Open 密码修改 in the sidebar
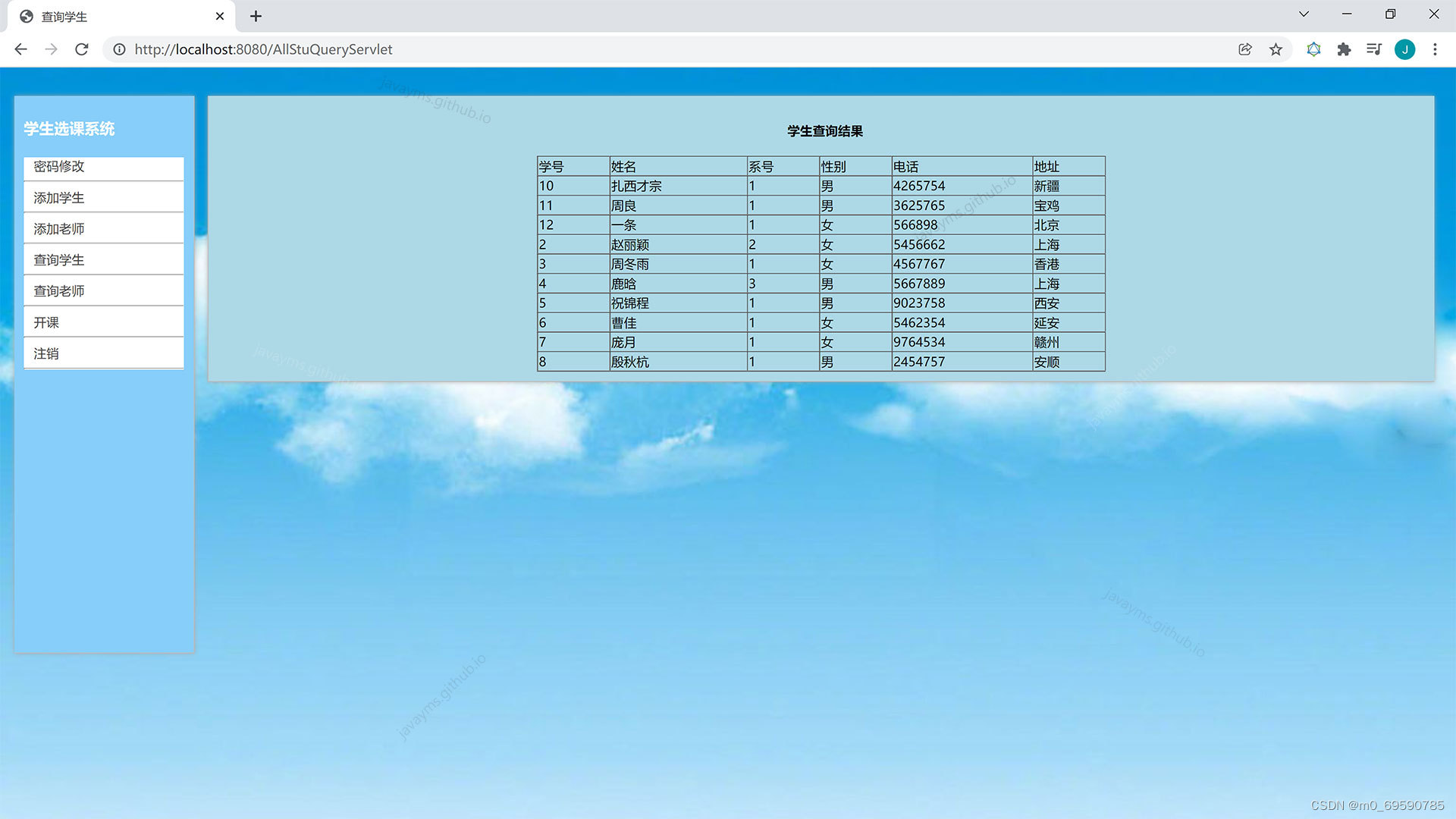The height and width of the screenshot is (819, 1456). click(x=59, y=167)
